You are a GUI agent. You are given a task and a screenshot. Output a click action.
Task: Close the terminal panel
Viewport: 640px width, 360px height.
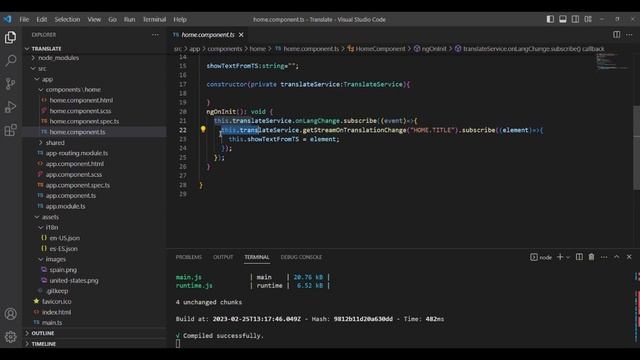629,257
